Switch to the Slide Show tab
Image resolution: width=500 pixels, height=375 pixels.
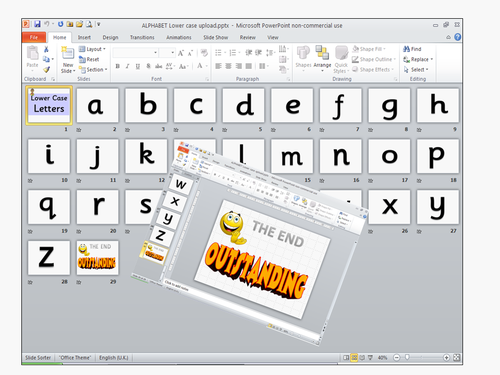pyautogui.click(x=216, y=37)
